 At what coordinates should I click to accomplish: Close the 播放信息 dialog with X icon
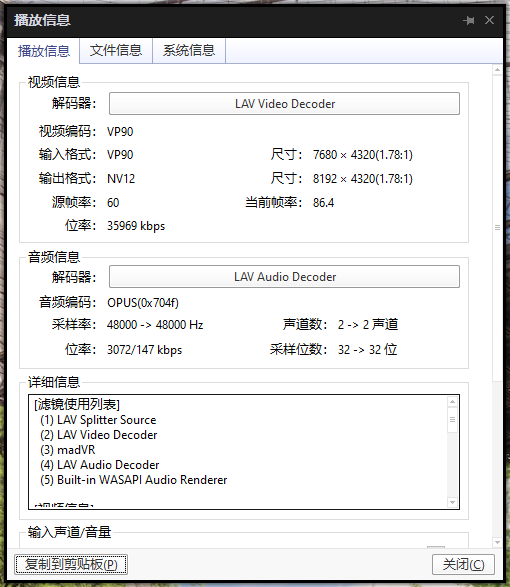coord(489,20)
